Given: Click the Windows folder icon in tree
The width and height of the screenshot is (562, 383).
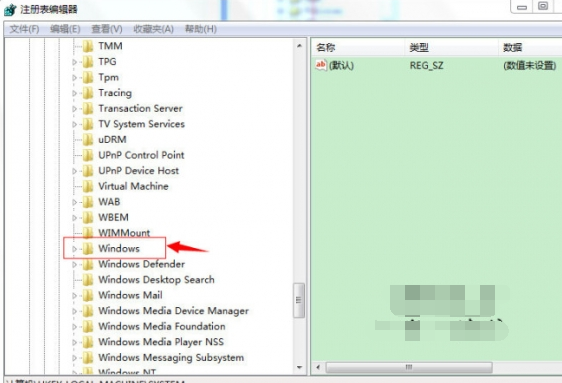Looking at the screenshot, I should click(88, 248).
